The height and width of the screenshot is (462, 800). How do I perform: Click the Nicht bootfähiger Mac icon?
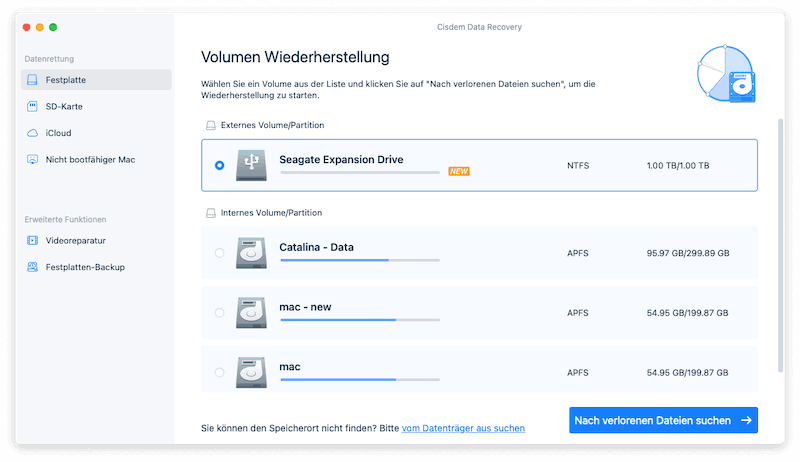[32, 160]
